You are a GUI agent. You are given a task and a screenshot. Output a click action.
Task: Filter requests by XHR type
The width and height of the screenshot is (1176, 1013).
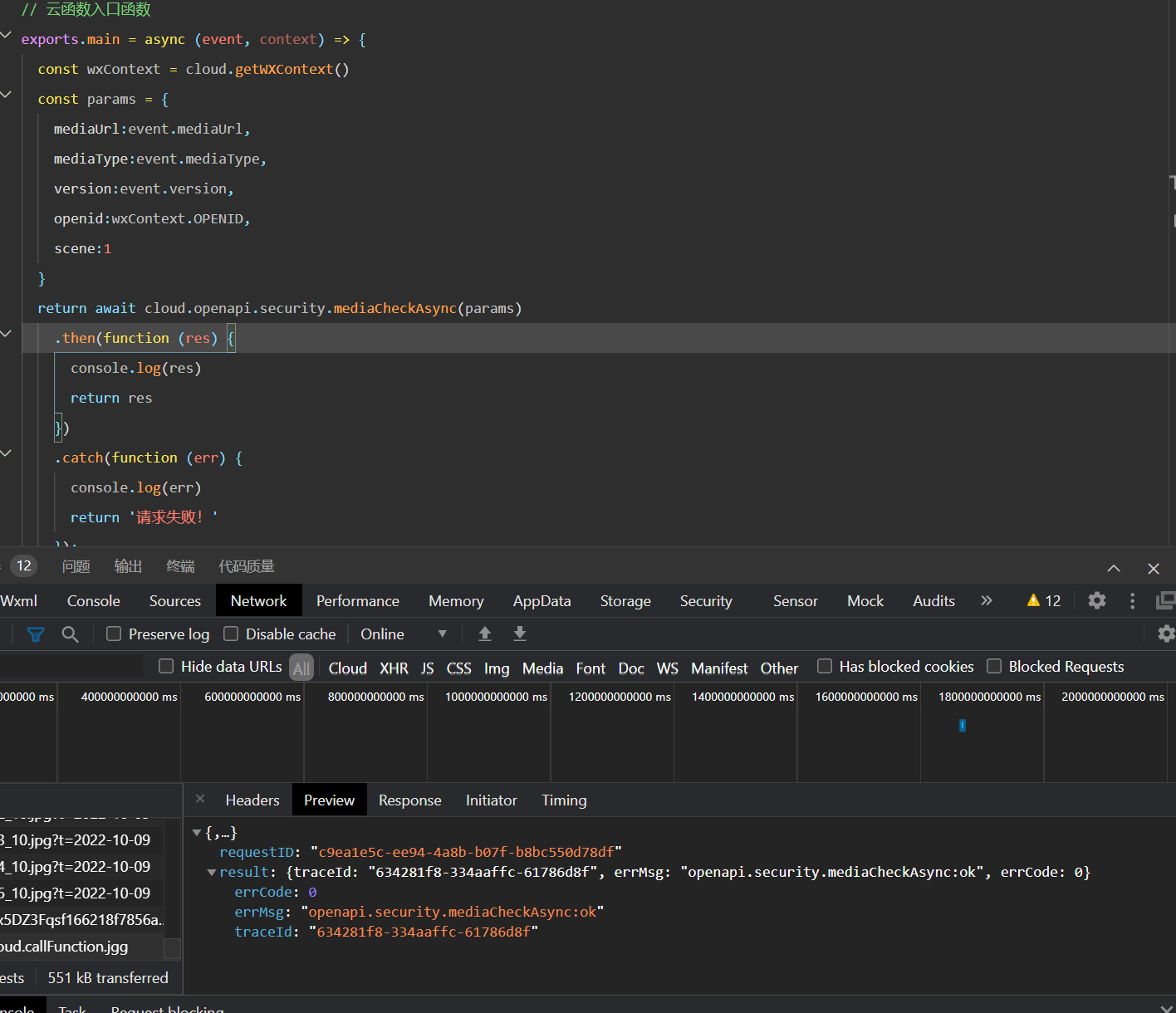[394, 668]
